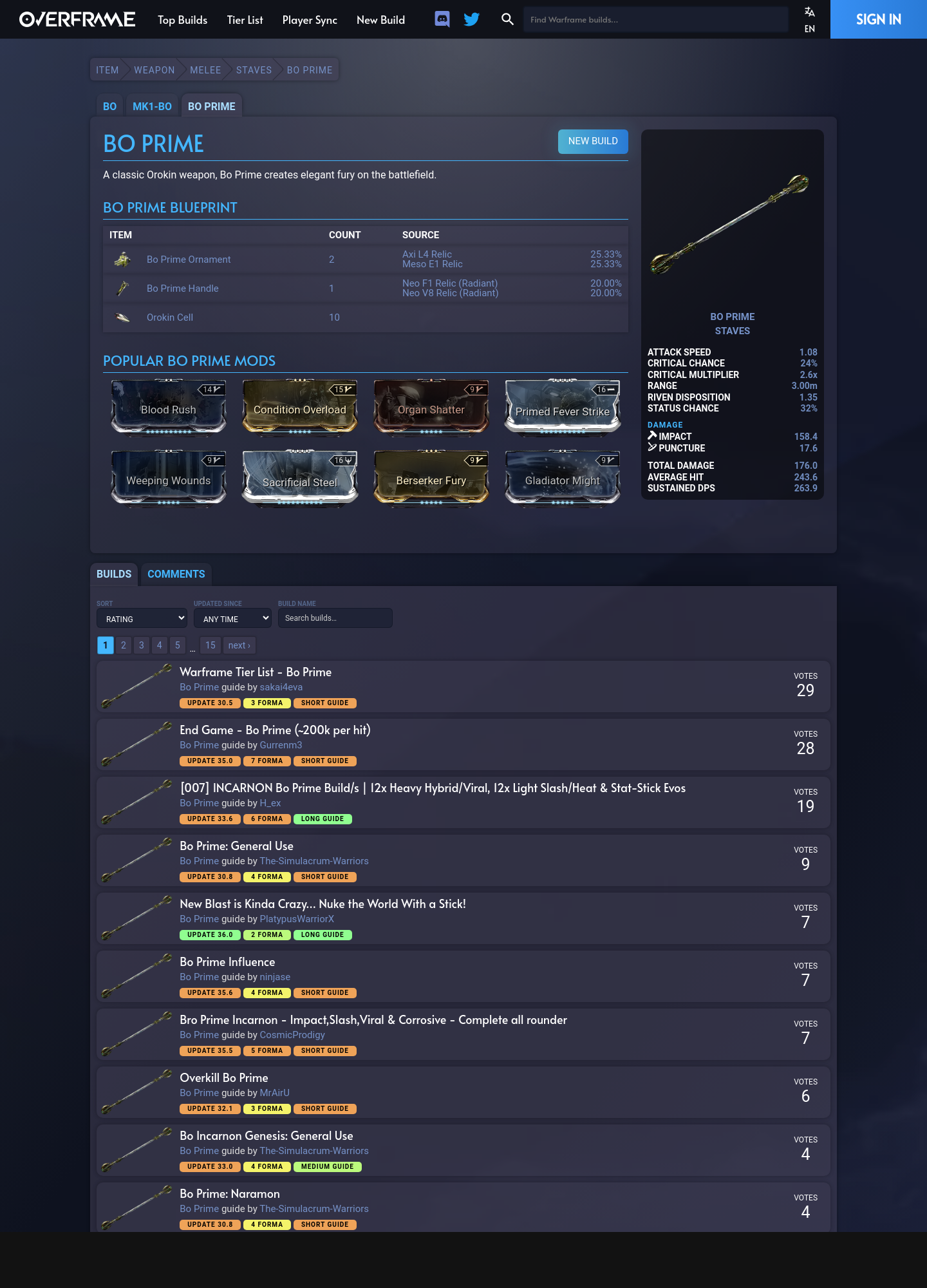Open the Bo Prime Ornament link
This screenshot has height=1288, width=927.
point(189,260)
